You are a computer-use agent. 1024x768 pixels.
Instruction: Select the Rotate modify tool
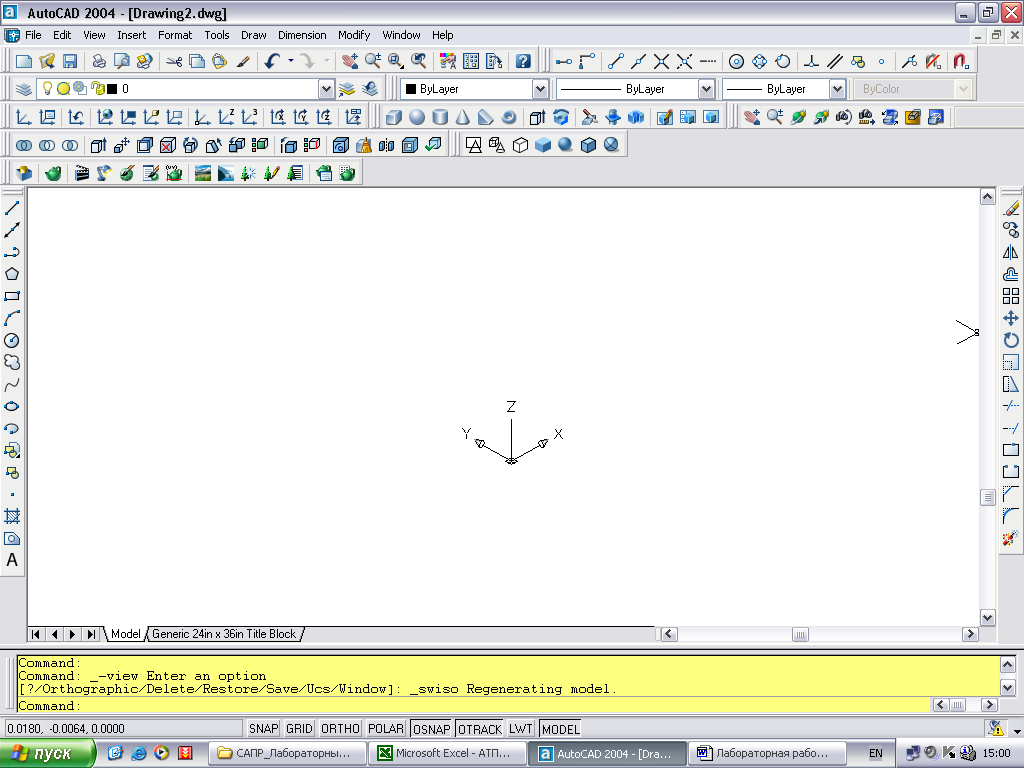click(1011, 340)
